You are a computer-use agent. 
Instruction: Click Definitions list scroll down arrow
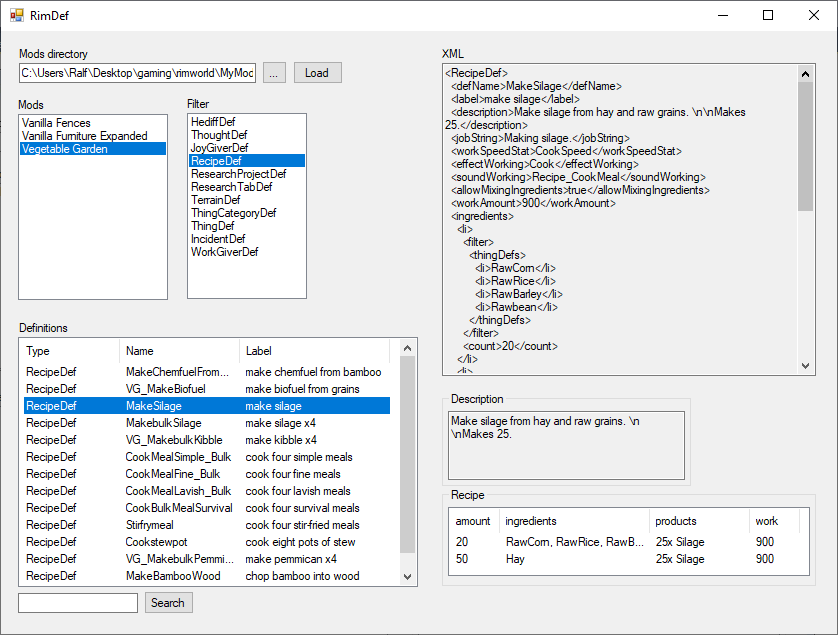tap(407, 576)
